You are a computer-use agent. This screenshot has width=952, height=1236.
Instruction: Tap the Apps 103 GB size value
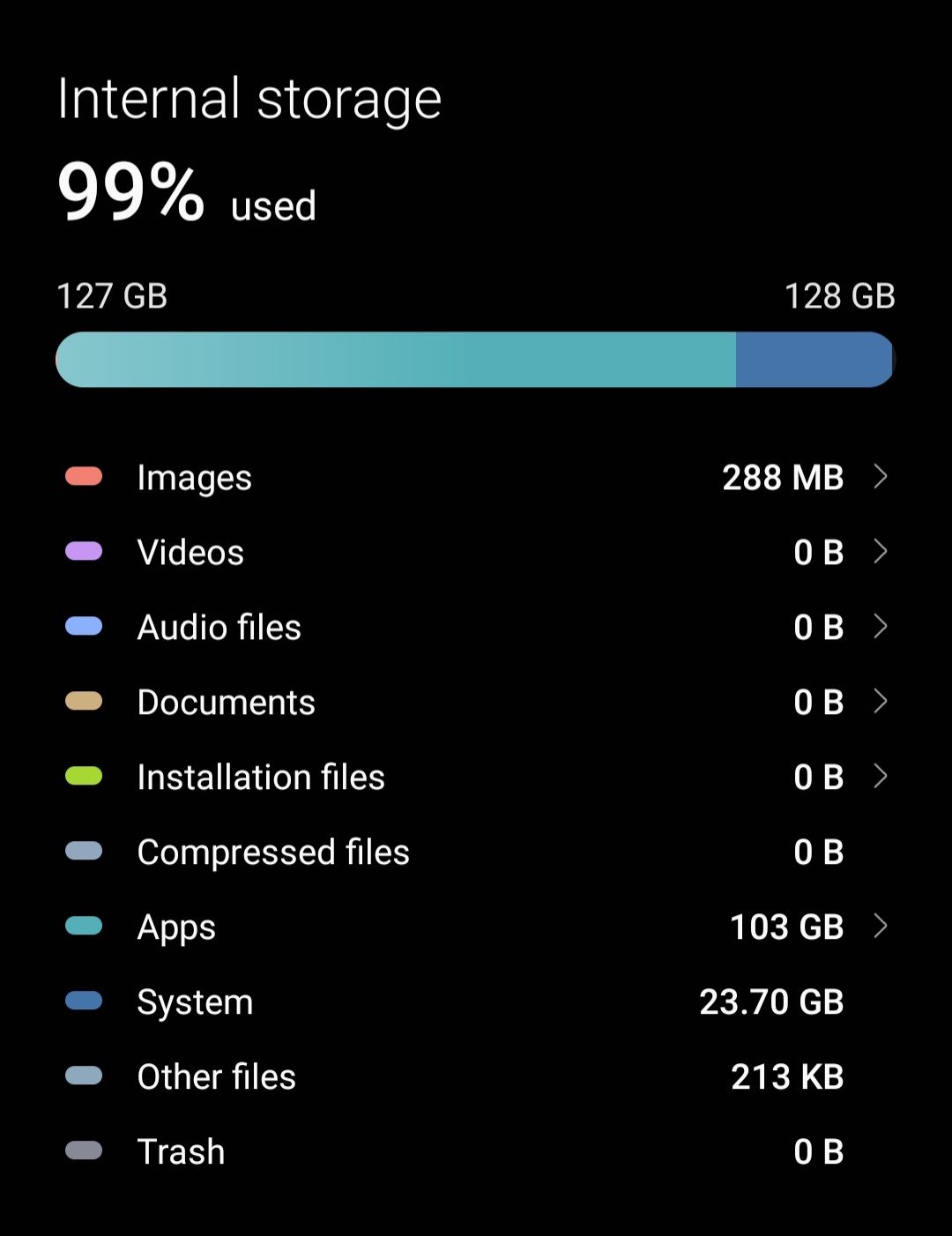pos(786,927)
